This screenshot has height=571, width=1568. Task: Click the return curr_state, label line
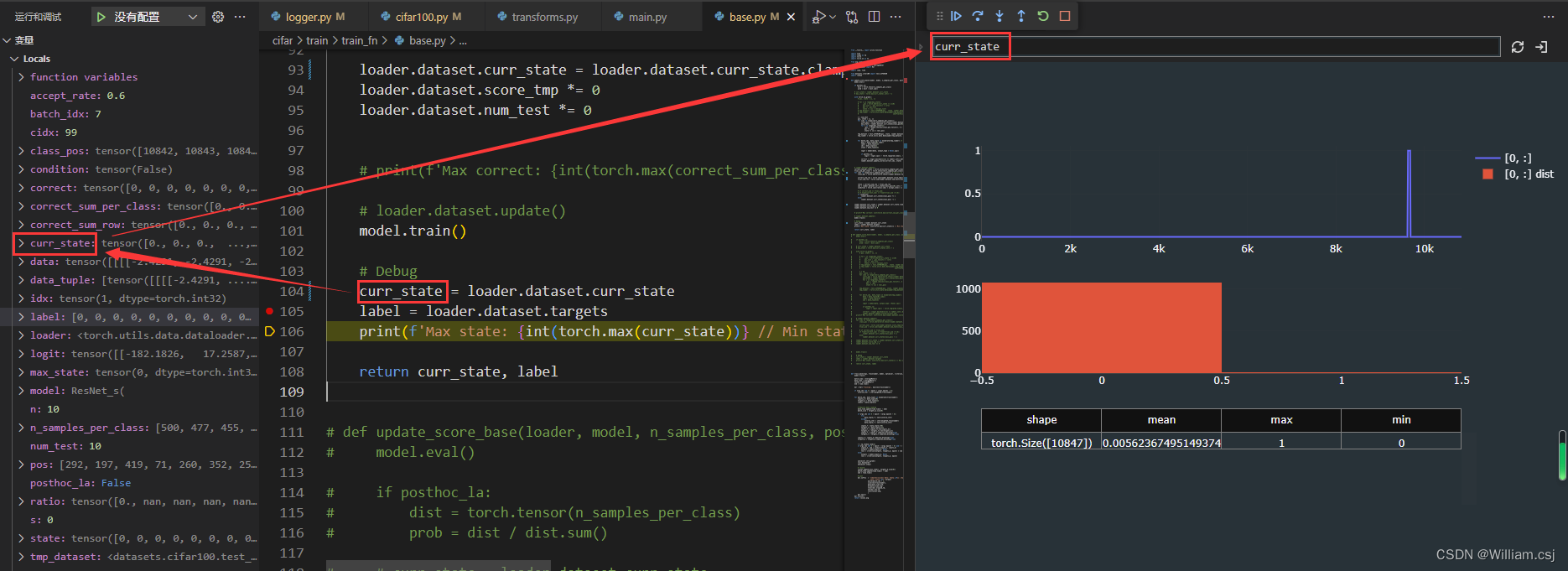[458, 371]
